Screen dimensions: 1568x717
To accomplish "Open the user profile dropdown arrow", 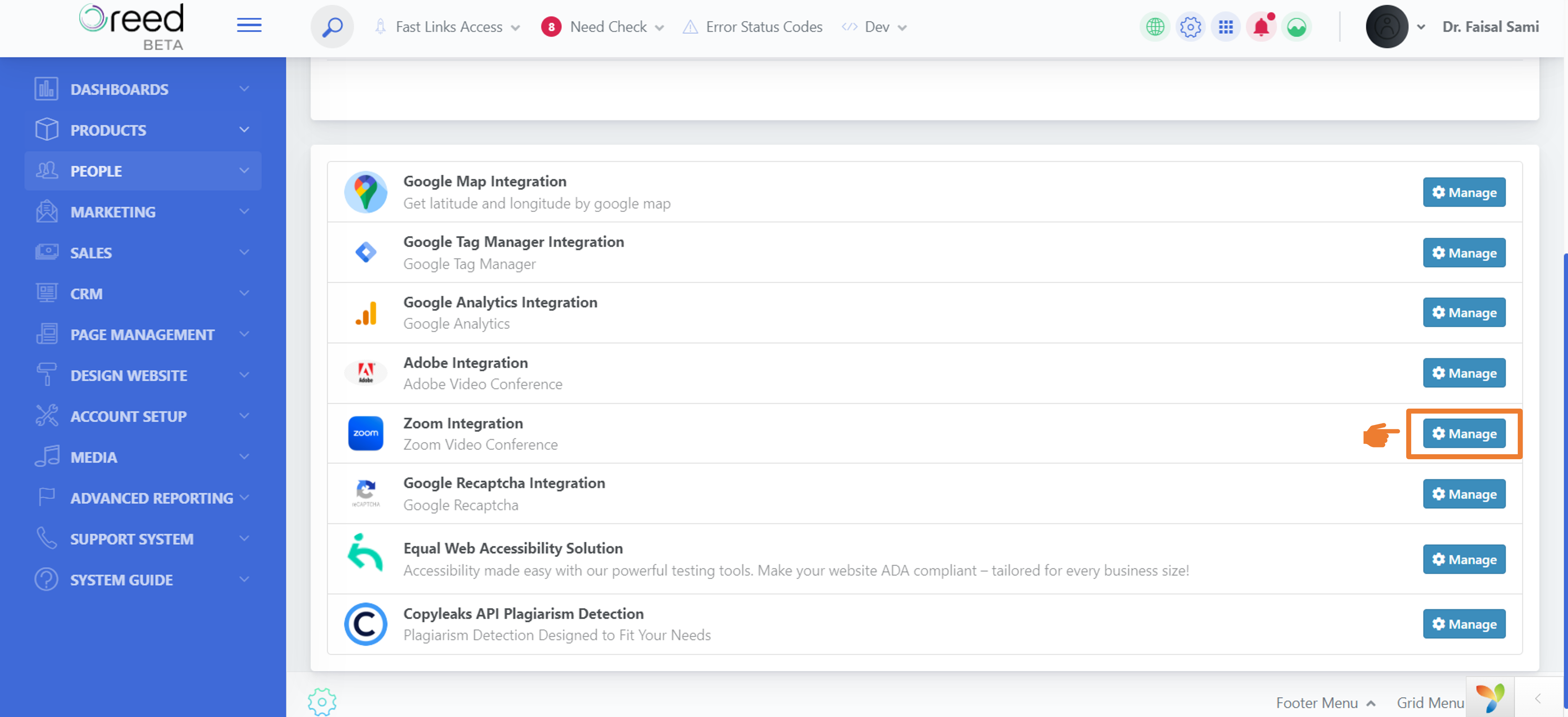I will tap(1421, 27).
